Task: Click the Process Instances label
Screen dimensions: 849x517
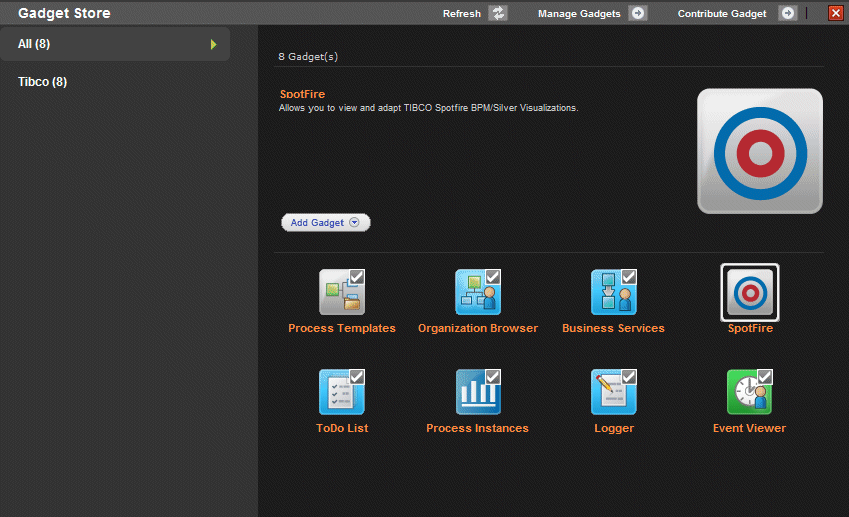Action: pyautogui.click(x=477, y=428)
